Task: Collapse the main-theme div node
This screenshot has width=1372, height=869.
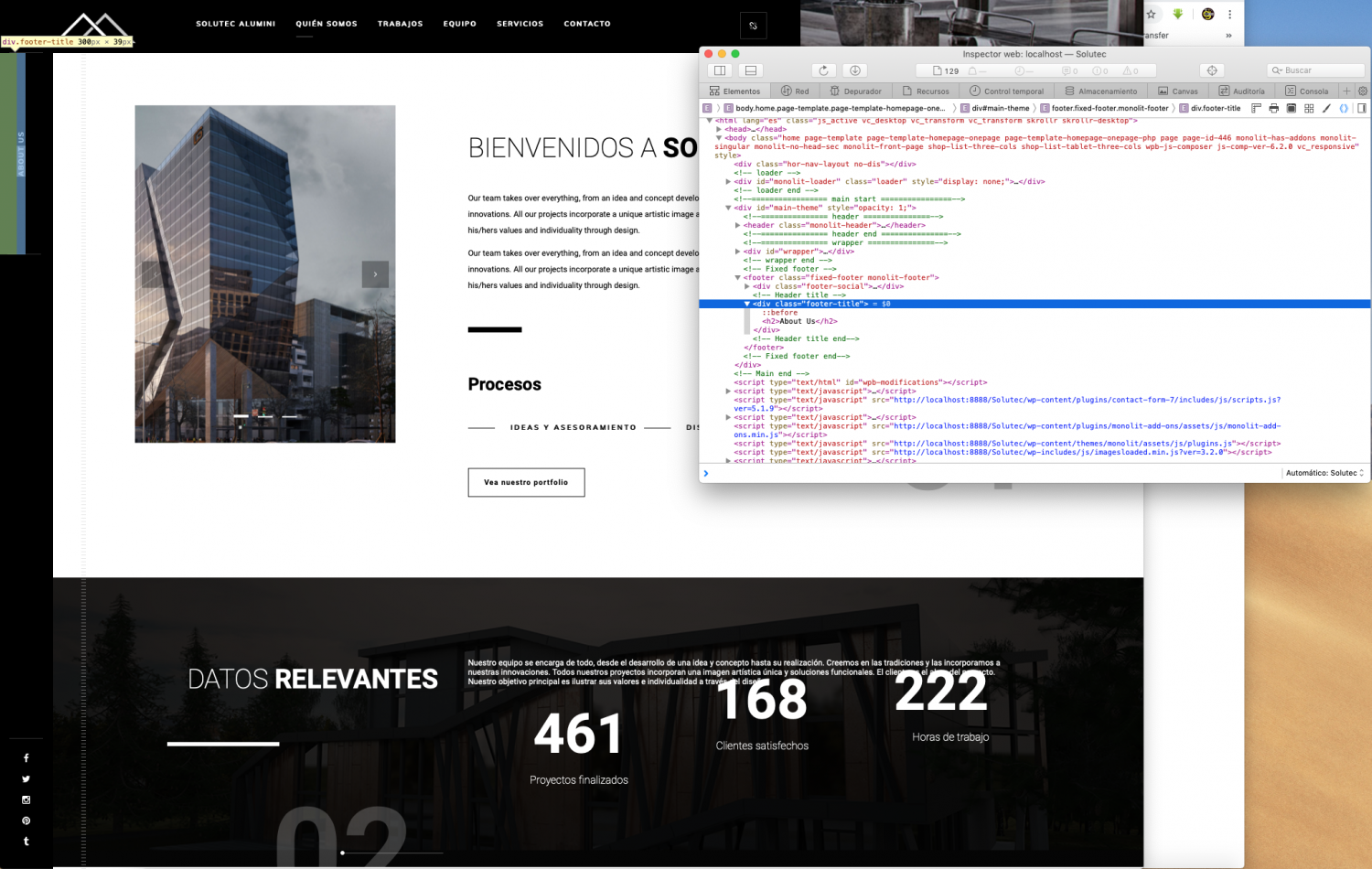Action: 728,208
